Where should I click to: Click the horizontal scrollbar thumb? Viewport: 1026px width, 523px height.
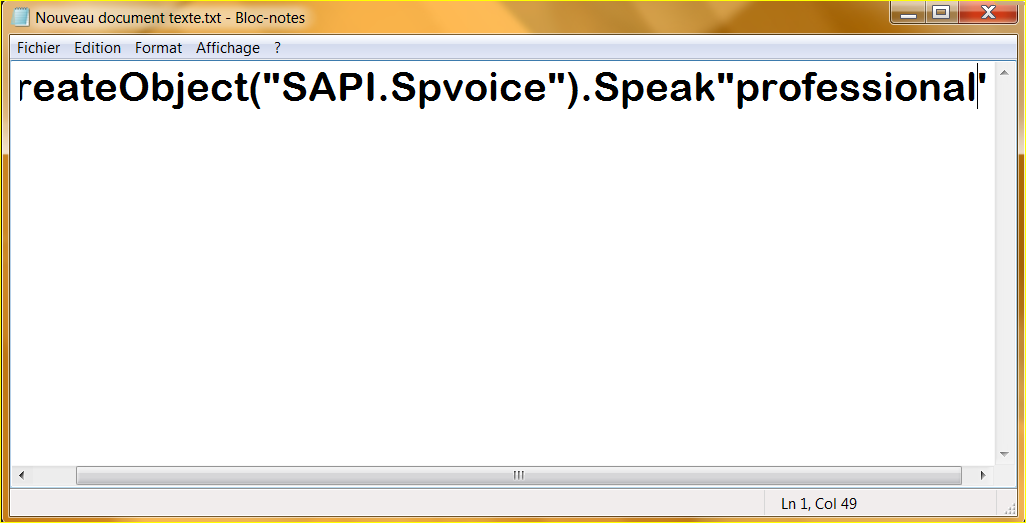[519, 475]
